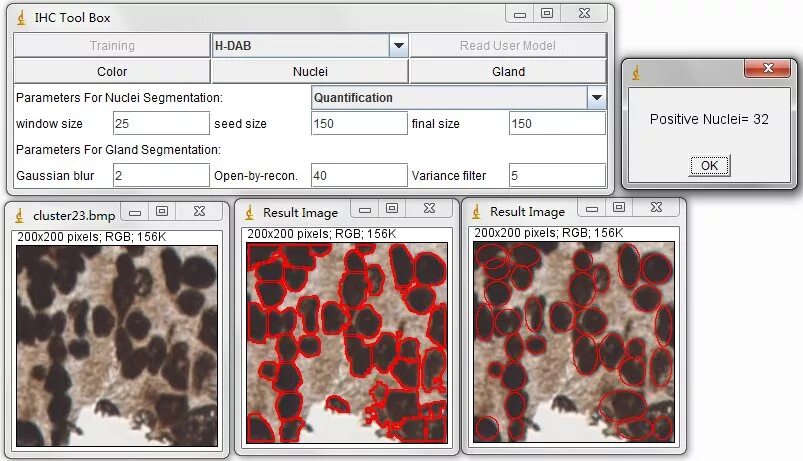Click the contour-outlined segmentation result image
803x461 pixels.
(x=347, y=343)
